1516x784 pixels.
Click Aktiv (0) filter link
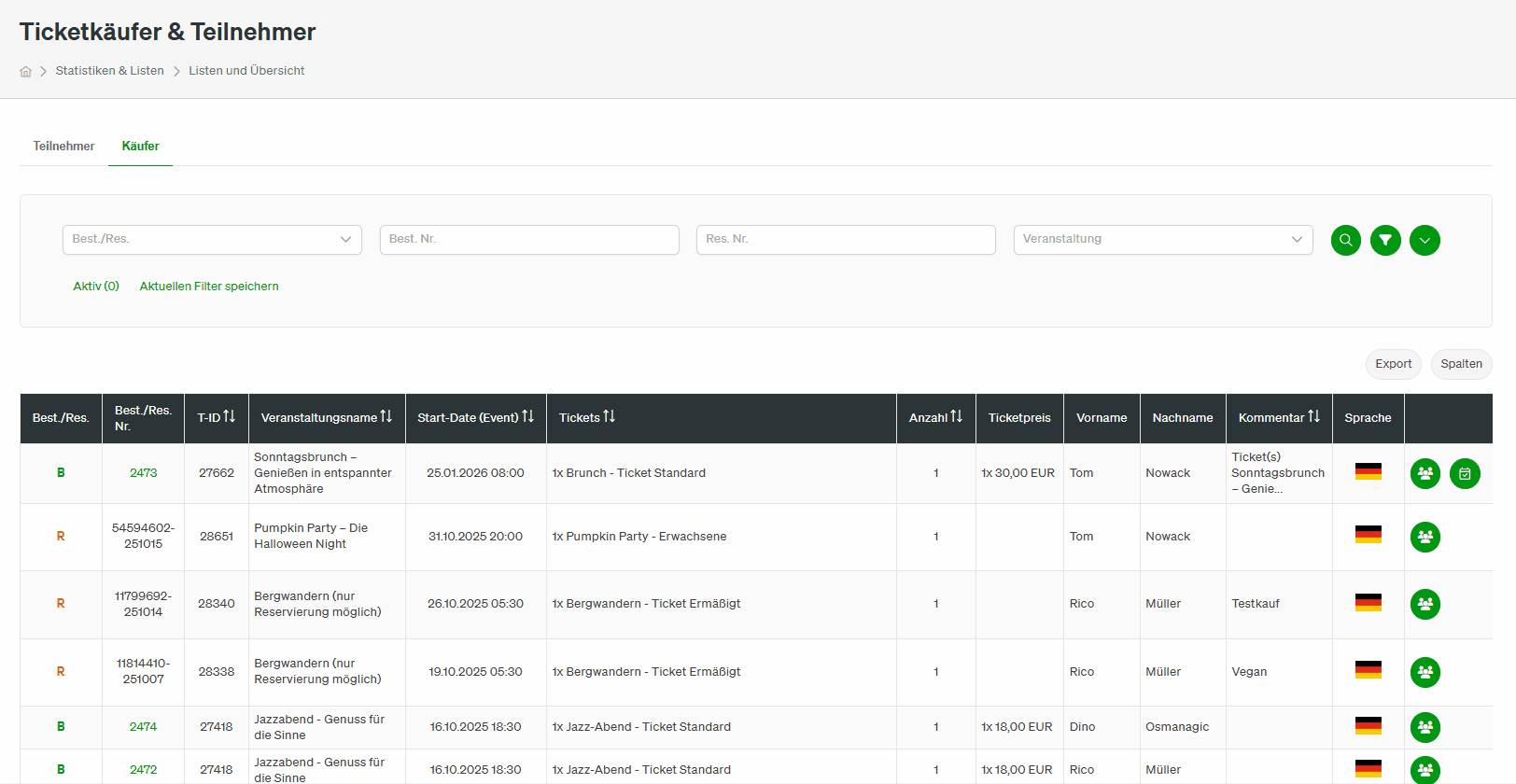point(96,287)
